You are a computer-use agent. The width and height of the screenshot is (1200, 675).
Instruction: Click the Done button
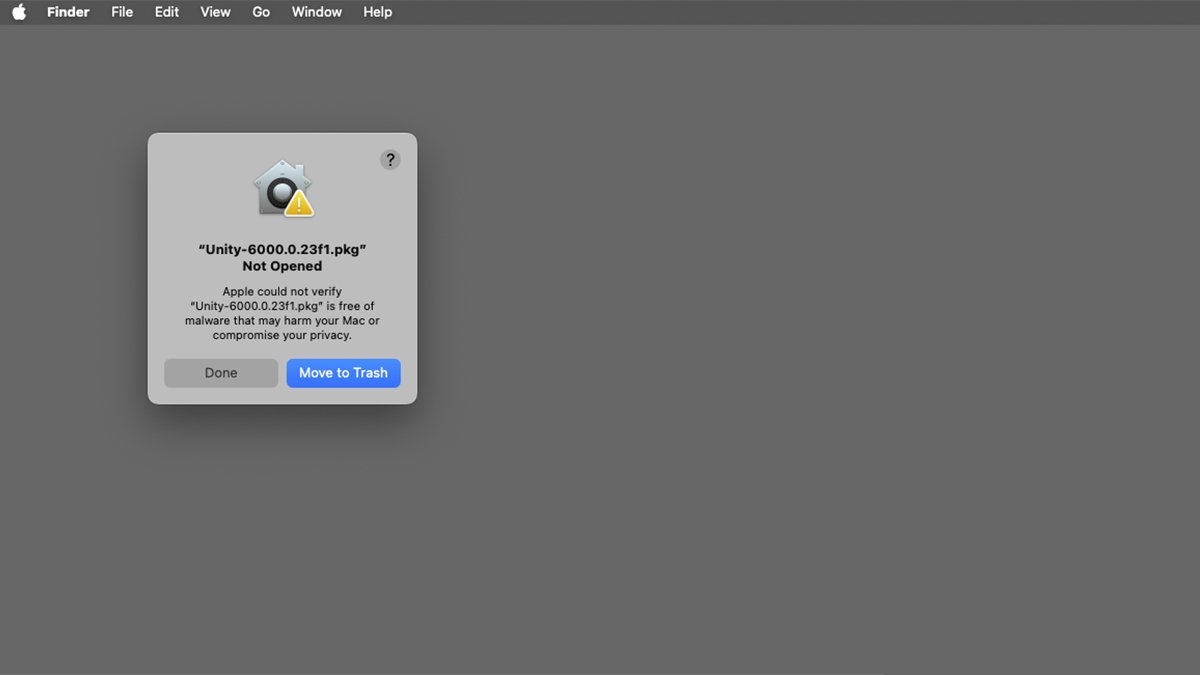[x=221, y=373]
